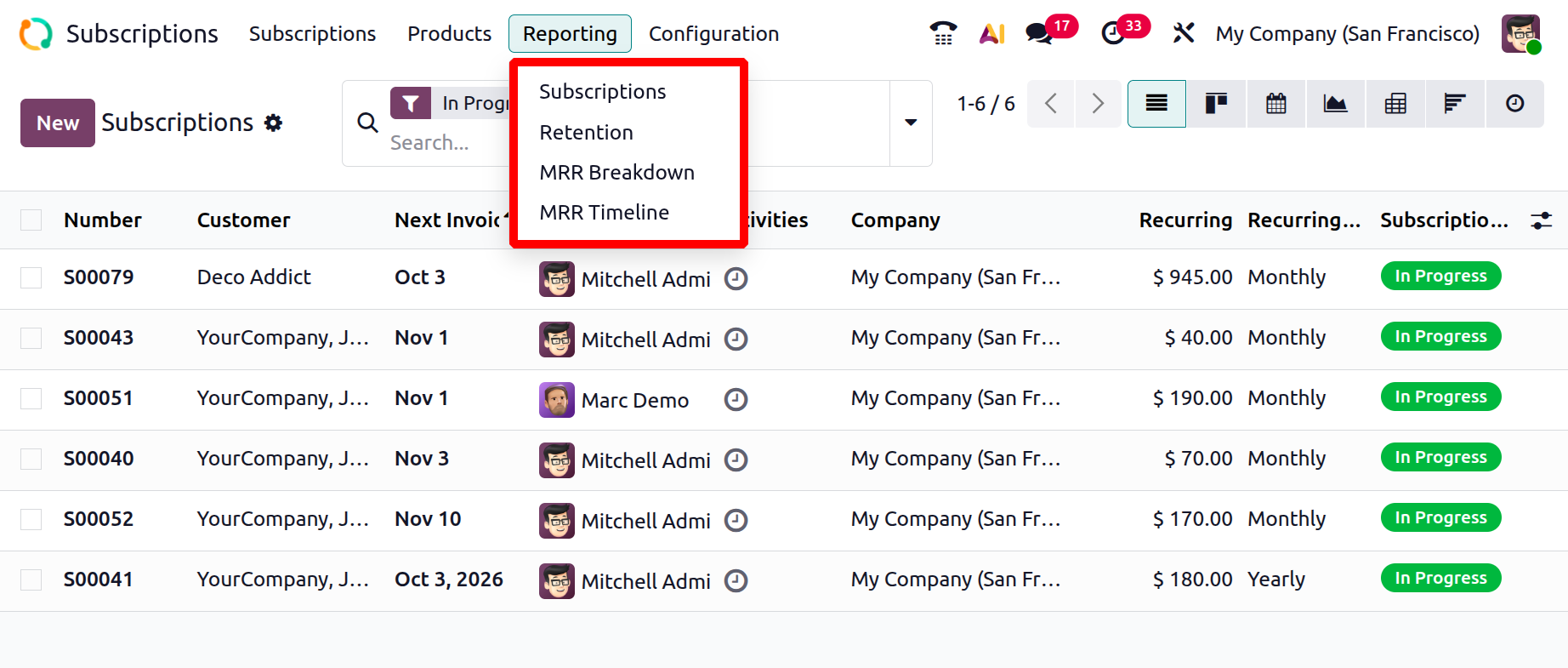
Task: Choose Retention in the Reporting menu
Action: pos(586,133)
